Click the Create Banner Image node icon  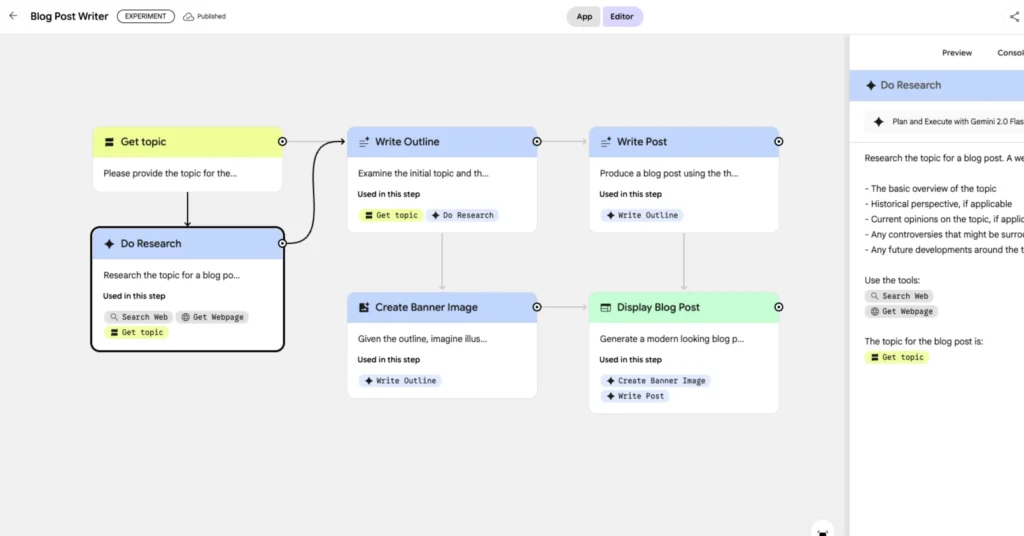tap(364, 307)
